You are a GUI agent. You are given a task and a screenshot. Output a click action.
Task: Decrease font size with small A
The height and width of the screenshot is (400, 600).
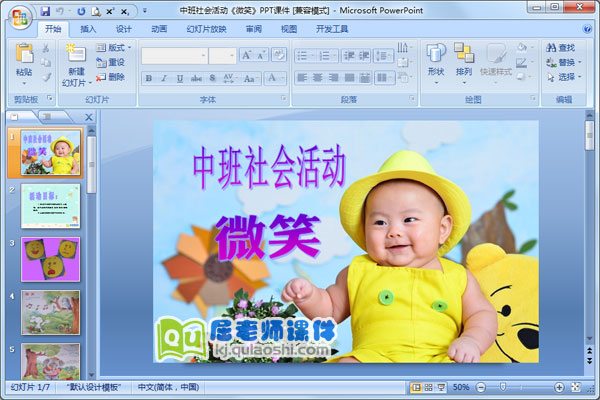(x=261, y=55)
